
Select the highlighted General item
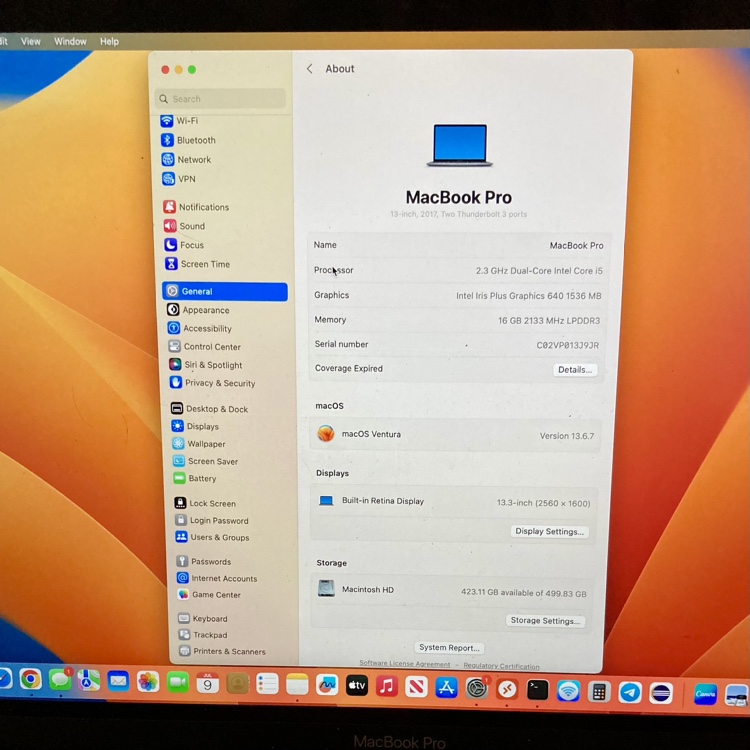coord(225,291)
